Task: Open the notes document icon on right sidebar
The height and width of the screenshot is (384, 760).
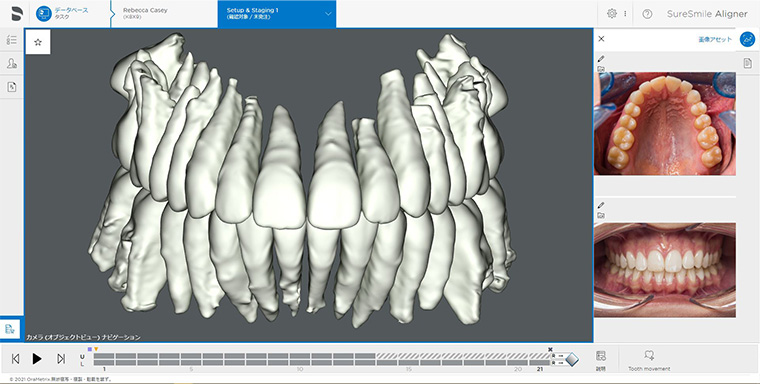Action: [x=747, y=63]
